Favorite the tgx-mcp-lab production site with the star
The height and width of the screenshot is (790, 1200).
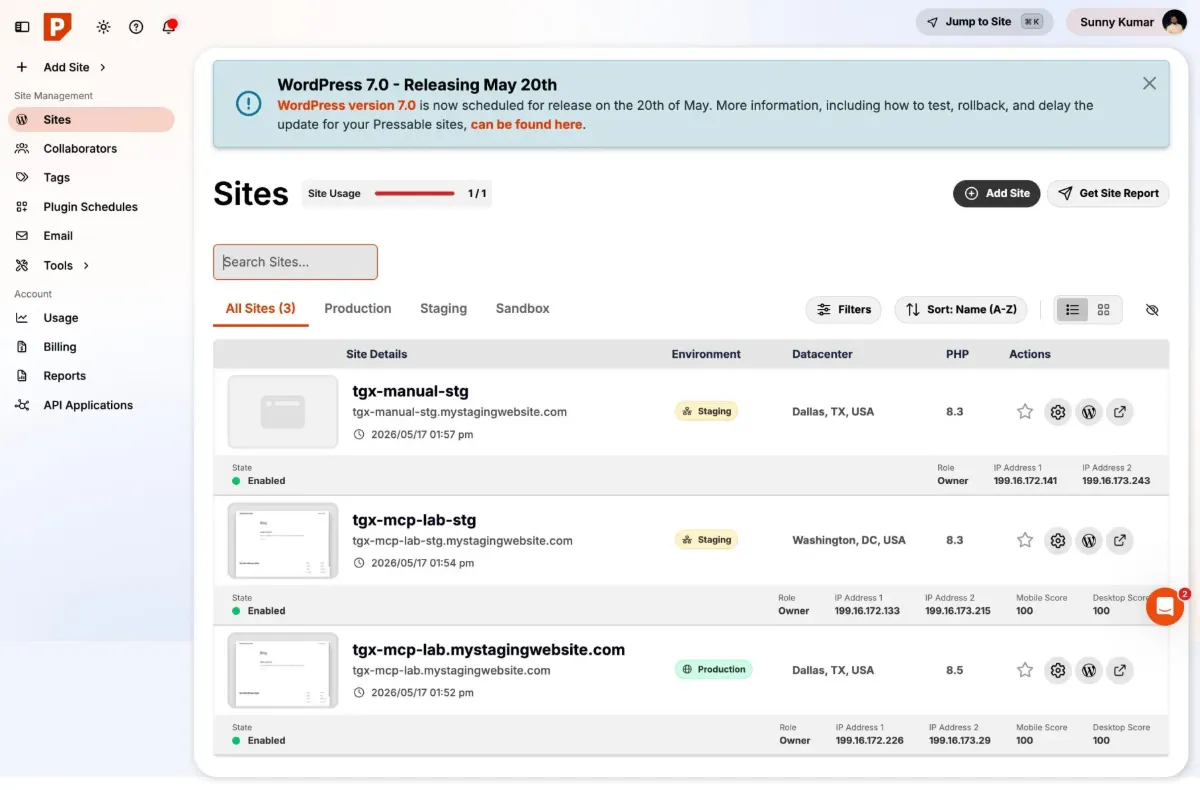[1025, 670]
